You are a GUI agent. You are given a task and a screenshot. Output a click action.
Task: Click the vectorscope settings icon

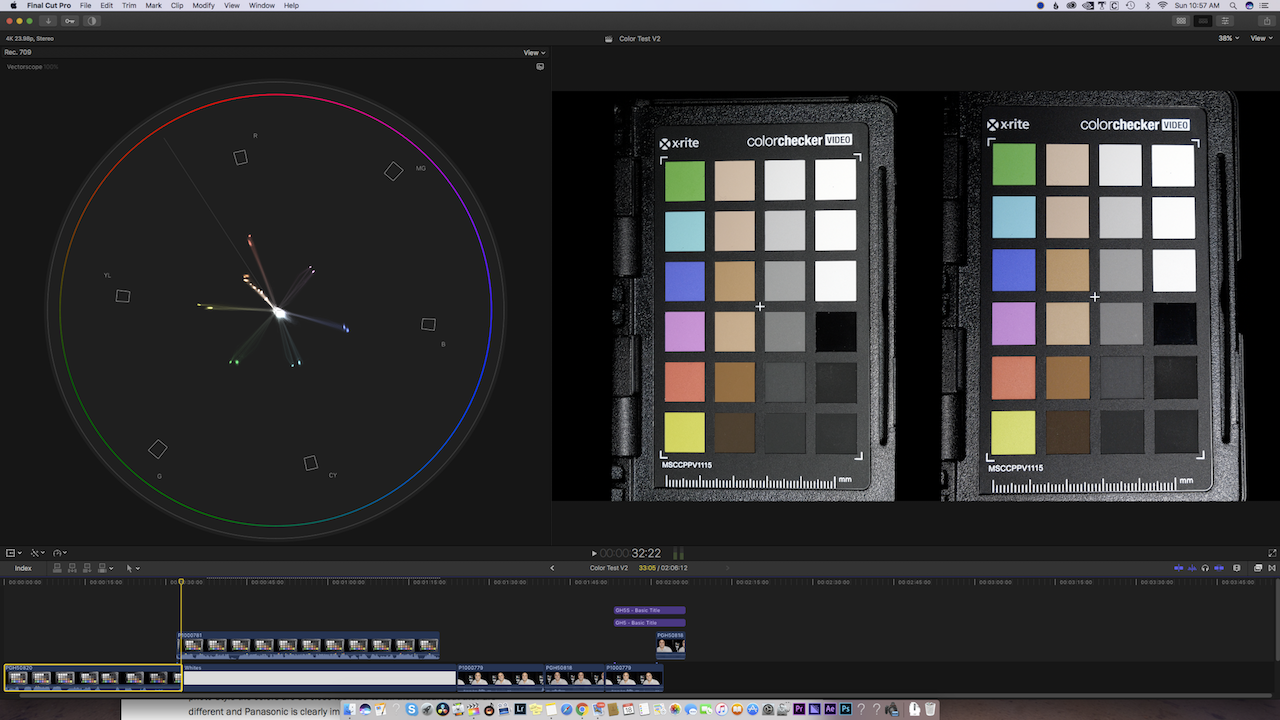(x=540, y=67)
